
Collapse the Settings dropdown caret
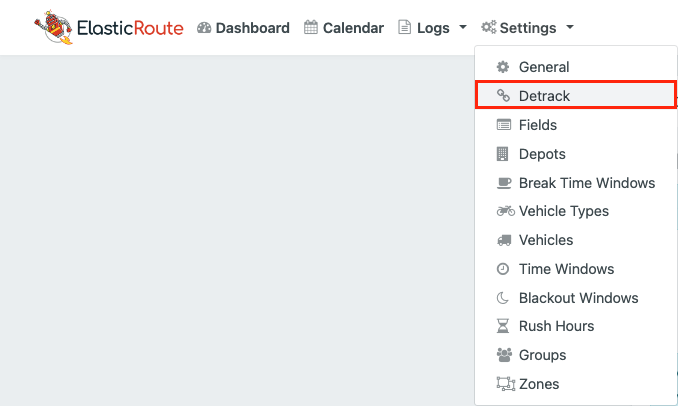(570, 27)
